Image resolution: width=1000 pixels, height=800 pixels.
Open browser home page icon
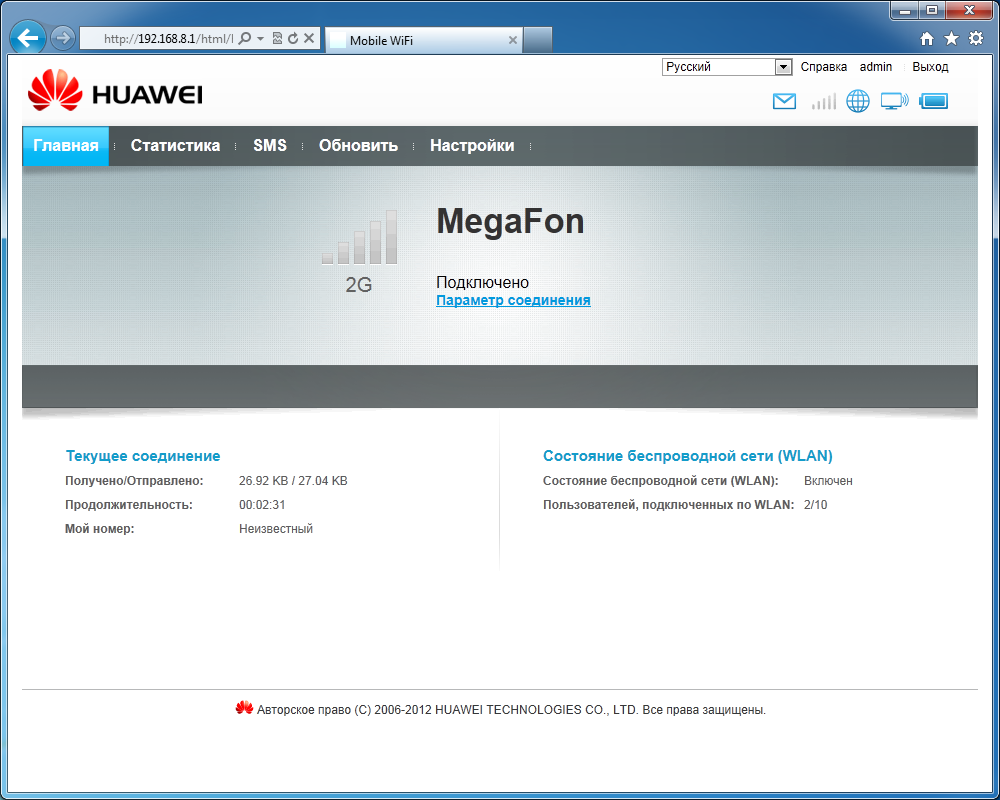click(927, 39)
